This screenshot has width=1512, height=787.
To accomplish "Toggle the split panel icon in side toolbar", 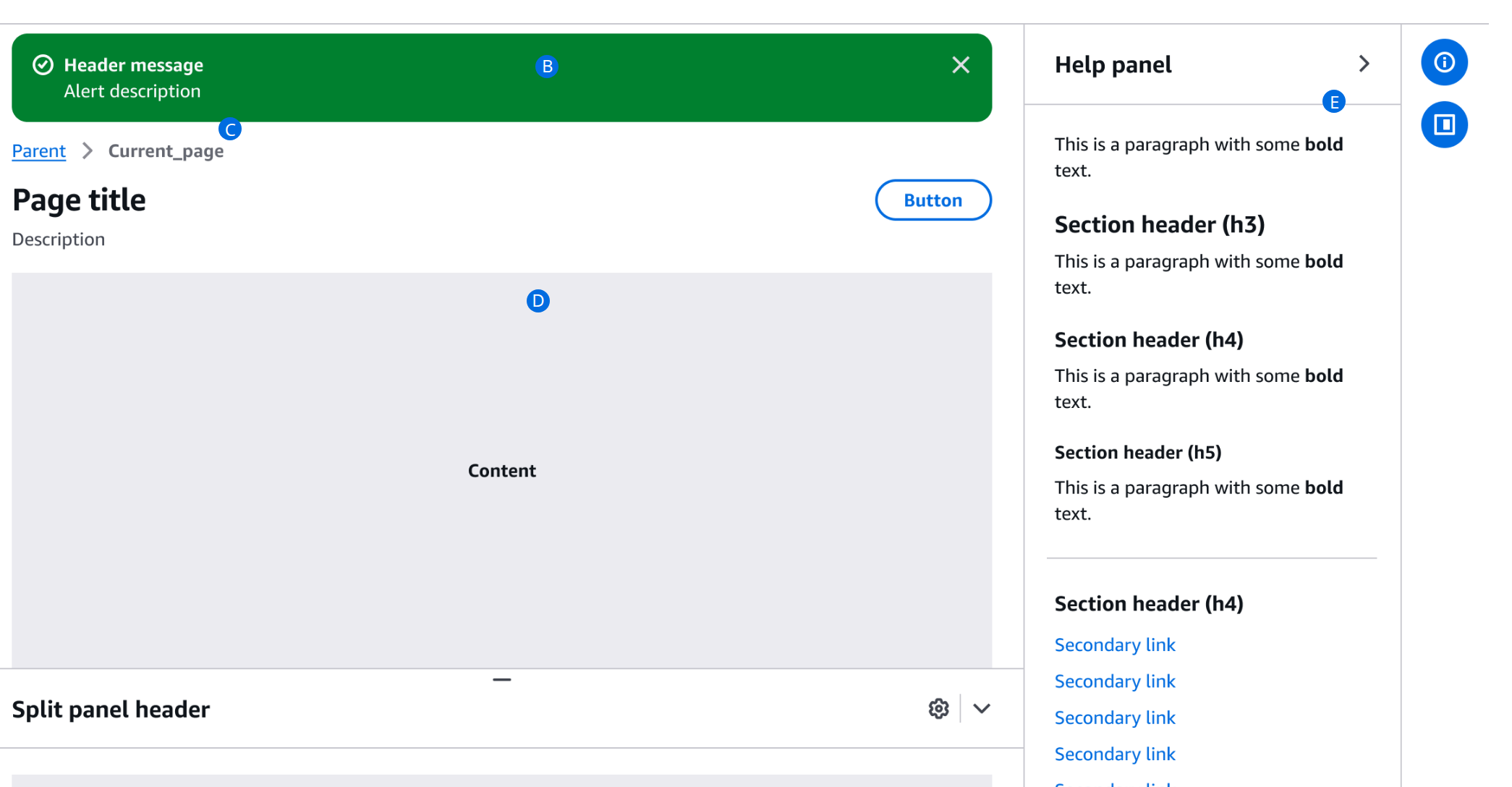I will pos(1444,124).
